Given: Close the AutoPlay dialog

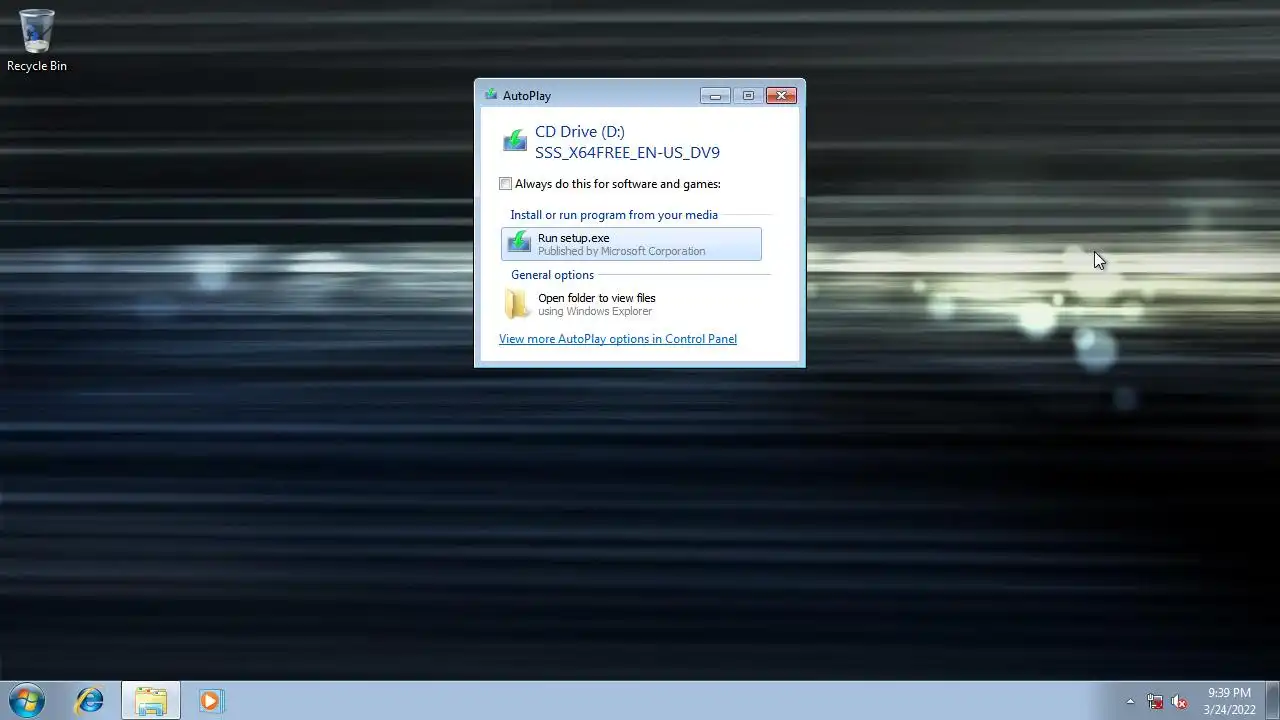Looking at the screenshot, I should (781, 96).
